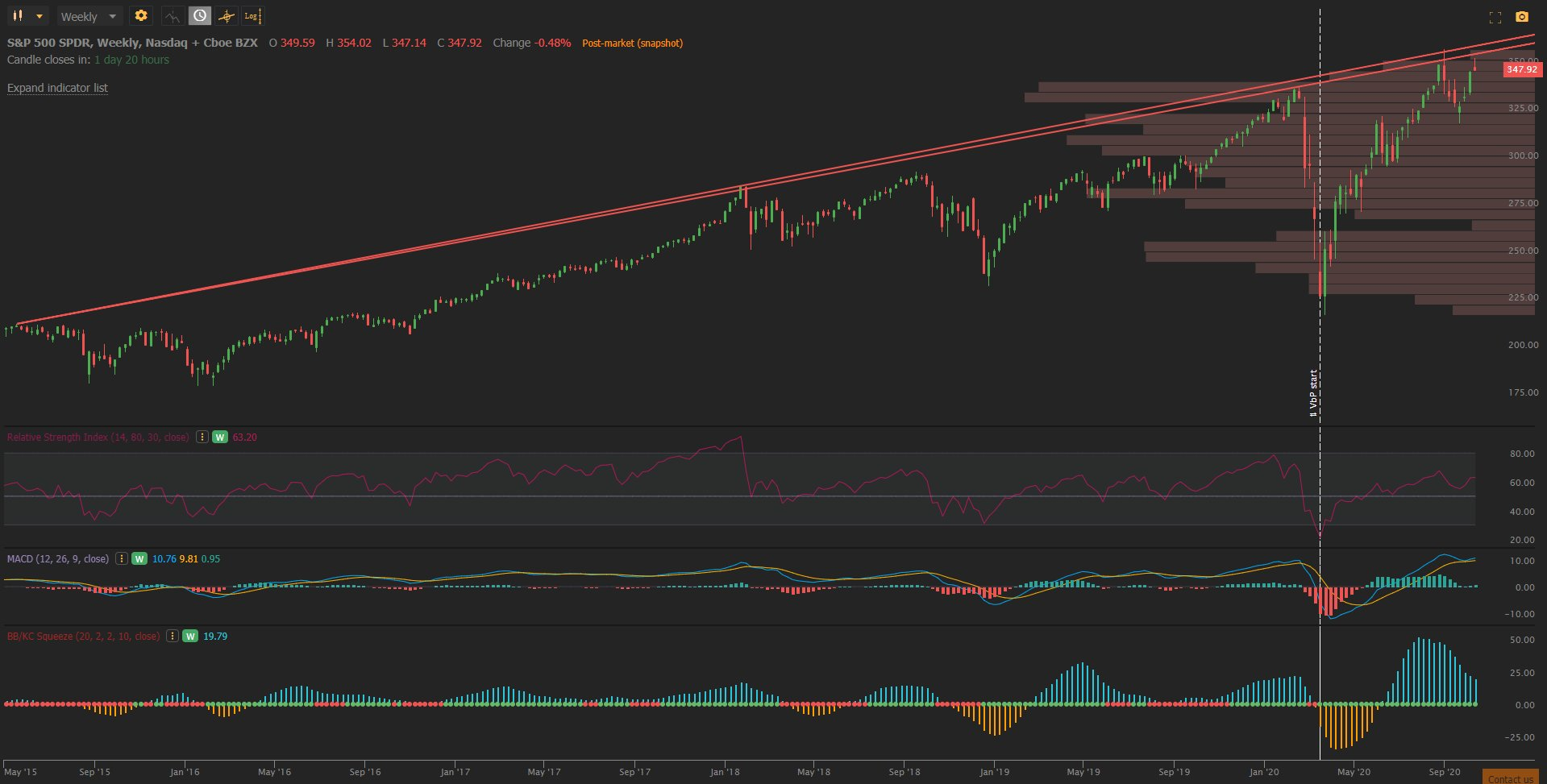Viewport: 1547px width, 784px height.
Task: Click the Jan '18 date axis label
Action: pyautogui.click(x=724, y=772)
